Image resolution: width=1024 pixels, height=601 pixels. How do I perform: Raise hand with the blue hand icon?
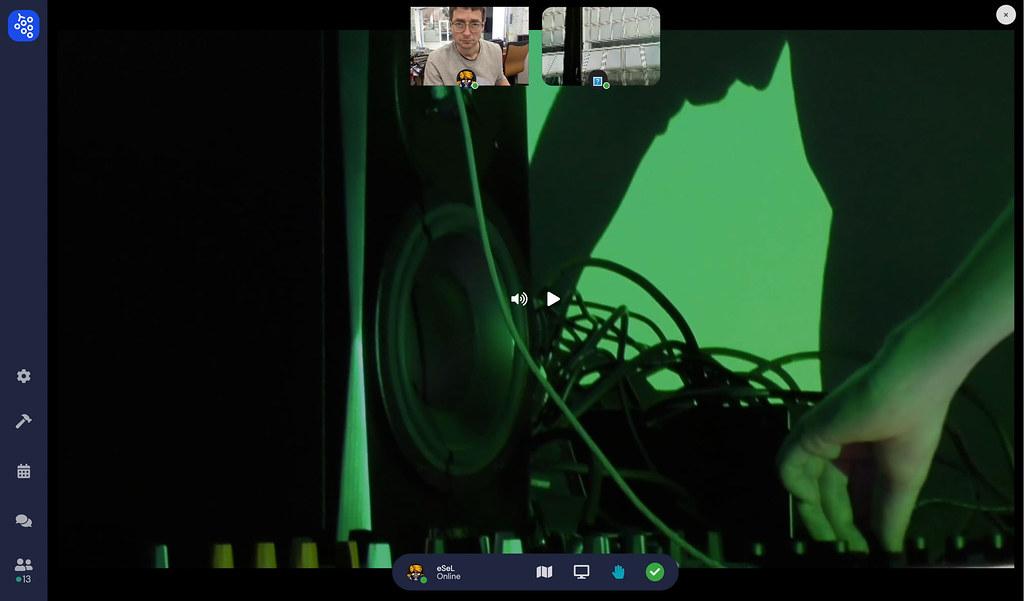(618, 572)
